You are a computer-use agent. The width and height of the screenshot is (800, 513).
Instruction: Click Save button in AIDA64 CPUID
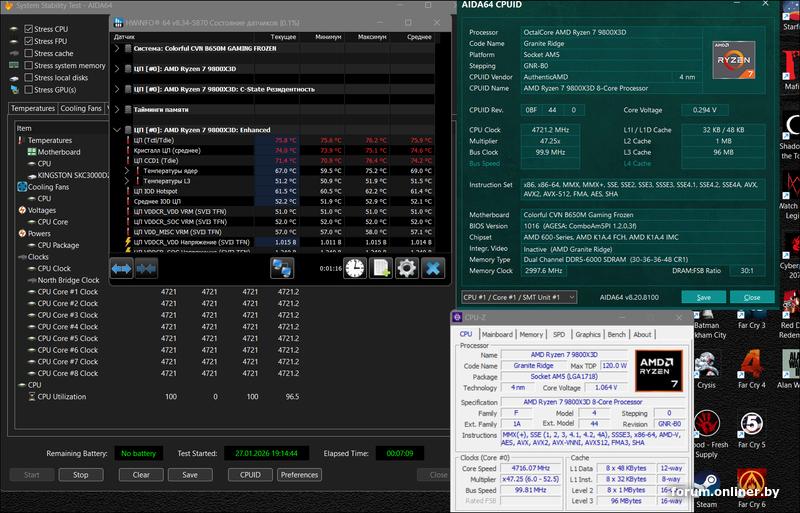click(x=704, y=297)
